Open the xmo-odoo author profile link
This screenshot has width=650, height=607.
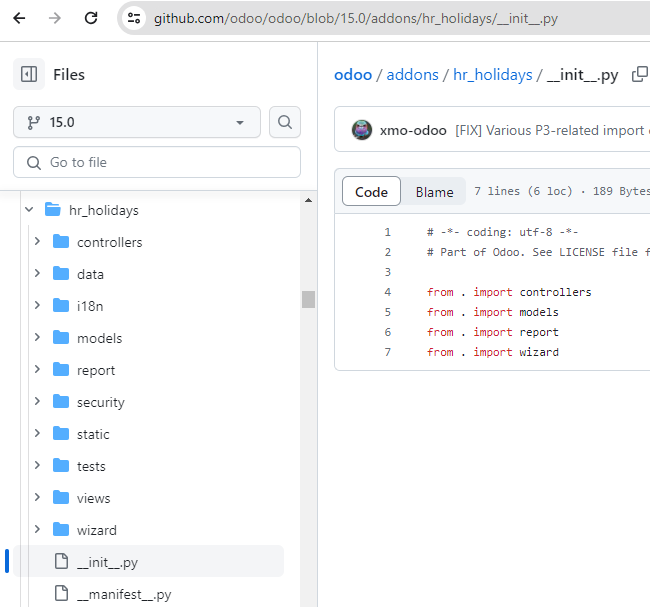(x=413, y=131)
